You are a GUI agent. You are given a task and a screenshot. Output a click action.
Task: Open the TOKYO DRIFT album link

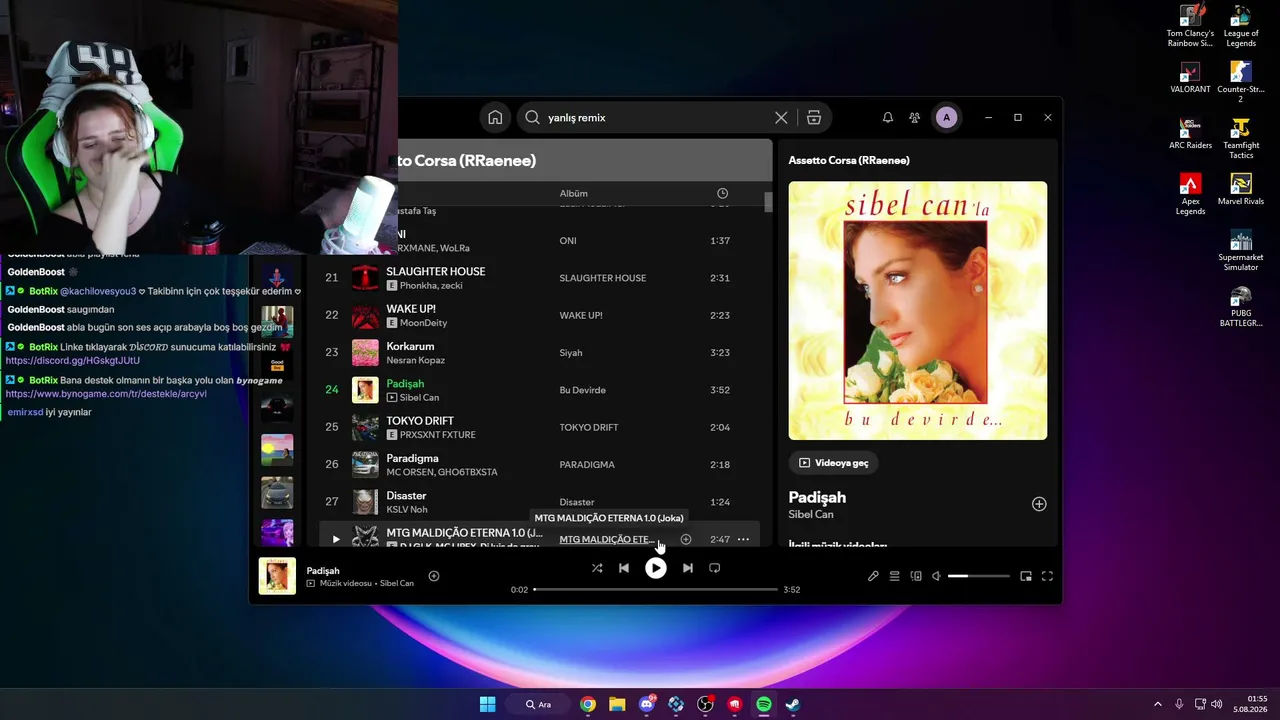(590, 427)
